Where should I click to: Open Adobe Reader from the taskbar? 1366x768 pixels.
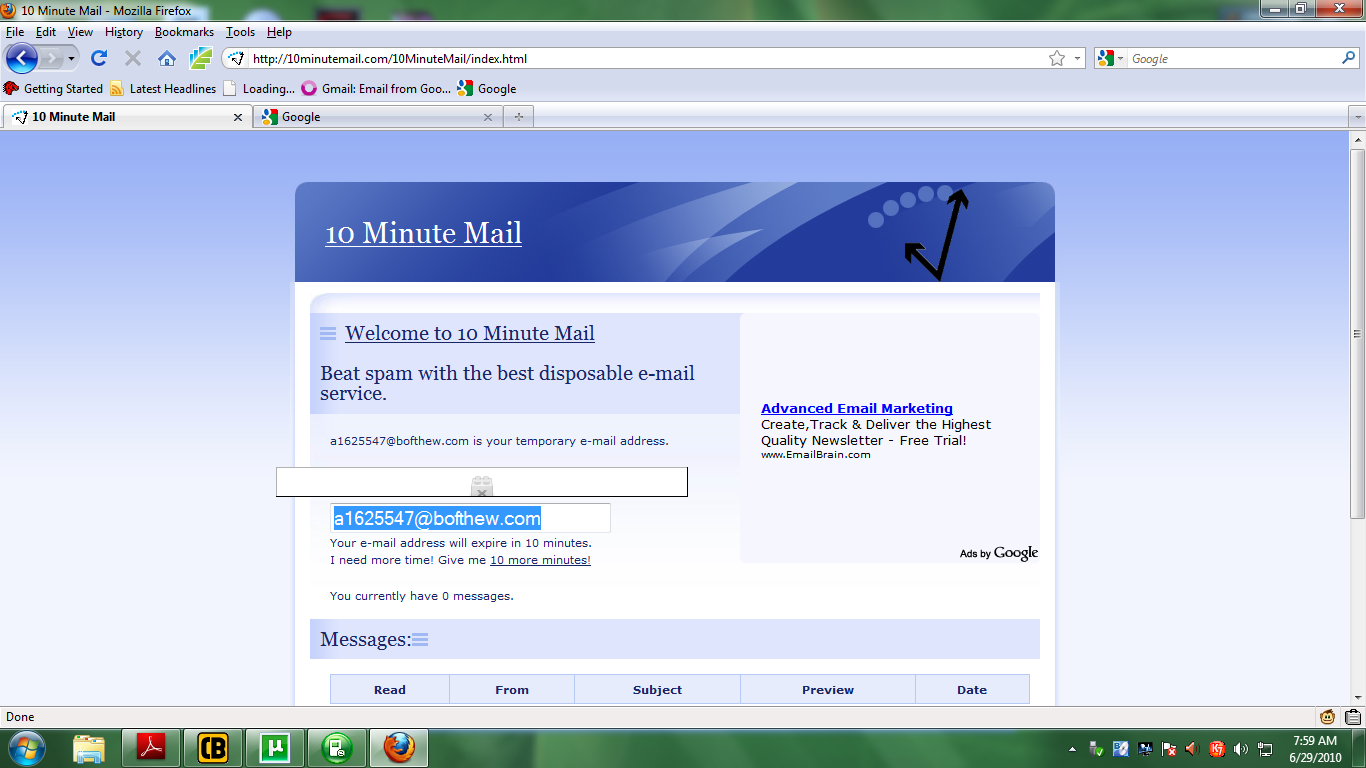151,745
